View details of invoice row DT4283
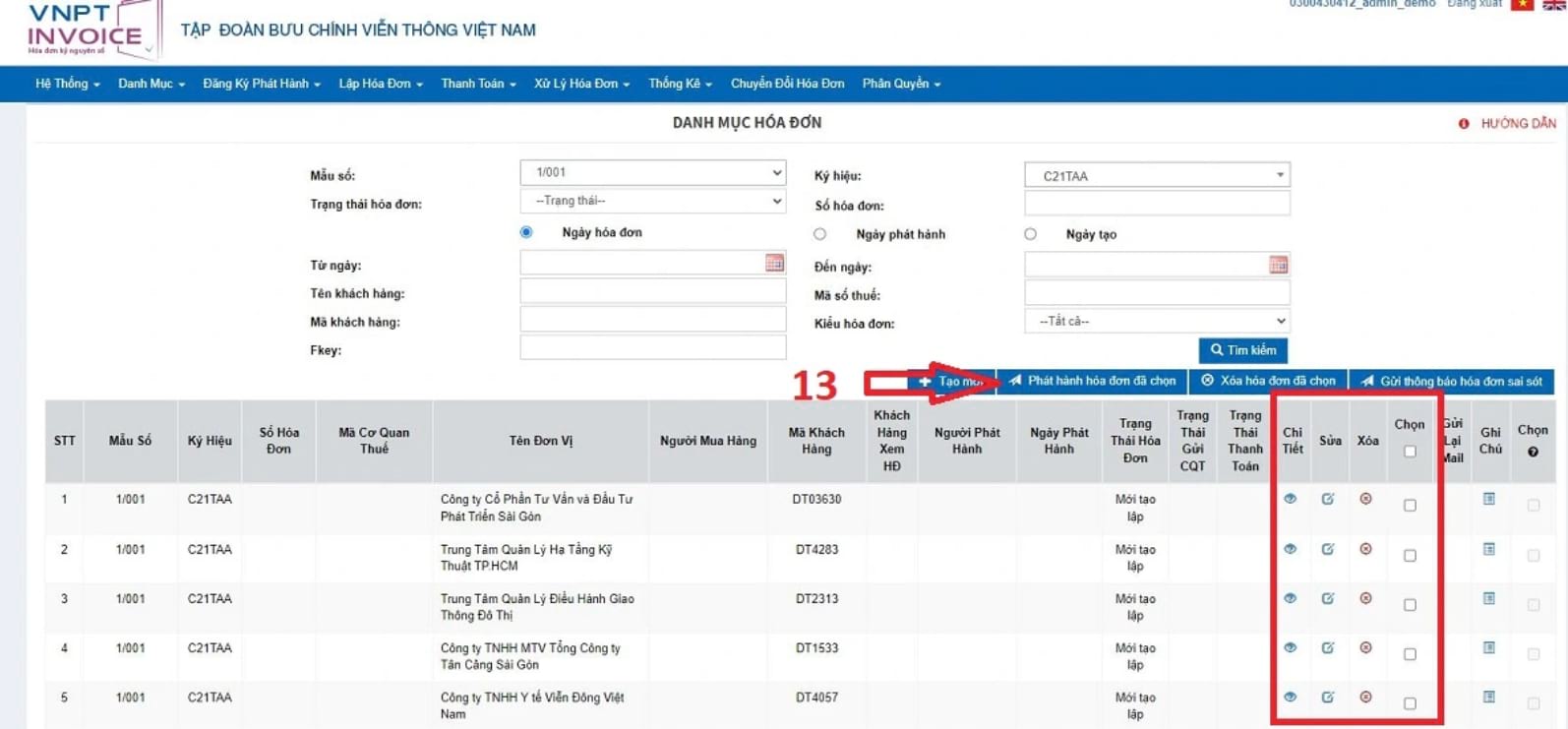 pyautogui.click(x=1290, y=549)
